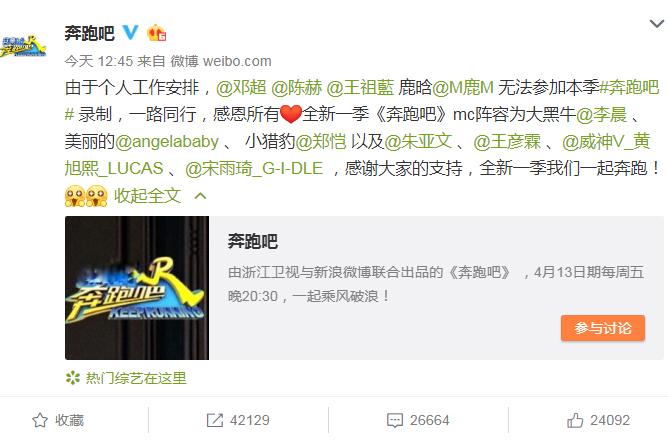The image size is (668, 442).
Task: Click the 奔跑吧 profile avatar logo
Action: point(23,46)
